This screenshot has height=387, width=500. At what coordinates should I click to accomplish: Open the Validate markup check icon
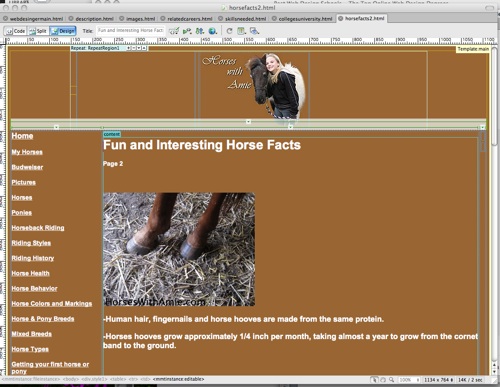coord(174,31)
